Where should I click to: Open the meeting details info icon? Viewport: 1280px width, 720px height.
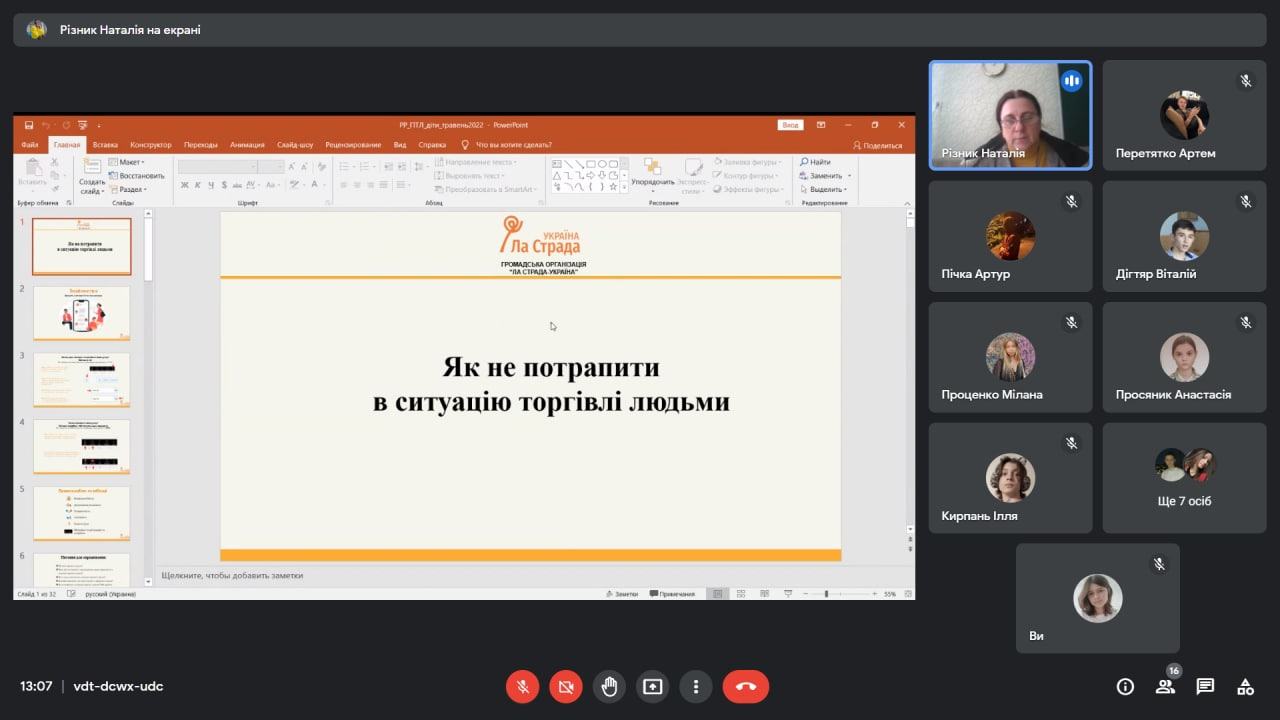tap(1125, 687)
